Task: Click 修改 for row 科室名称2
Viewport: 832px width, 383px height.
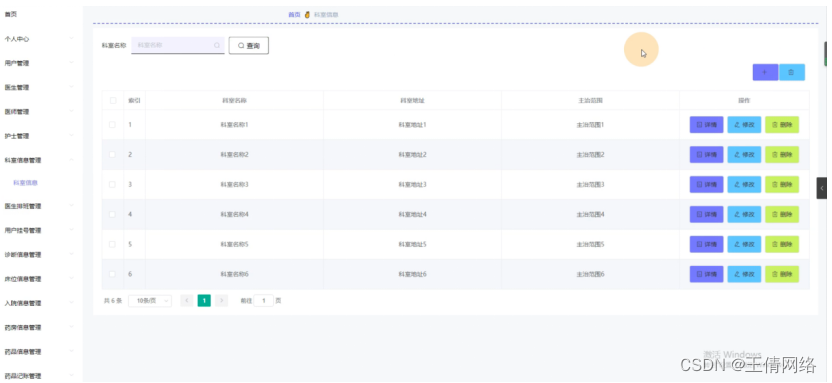Action: click(x=744, y=154)
